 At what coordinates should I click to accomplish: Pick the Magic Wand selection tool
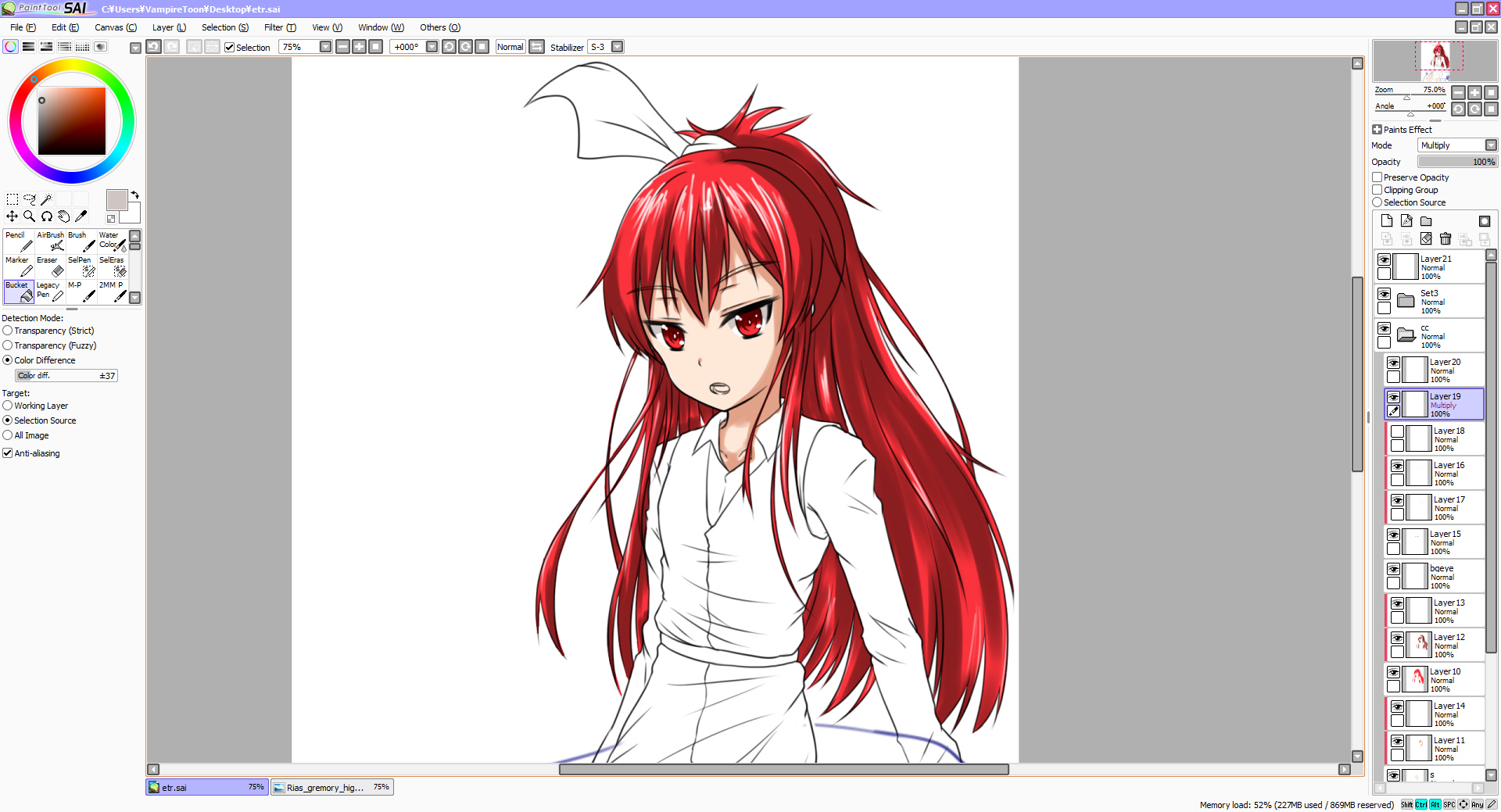[x=47, y=199]
